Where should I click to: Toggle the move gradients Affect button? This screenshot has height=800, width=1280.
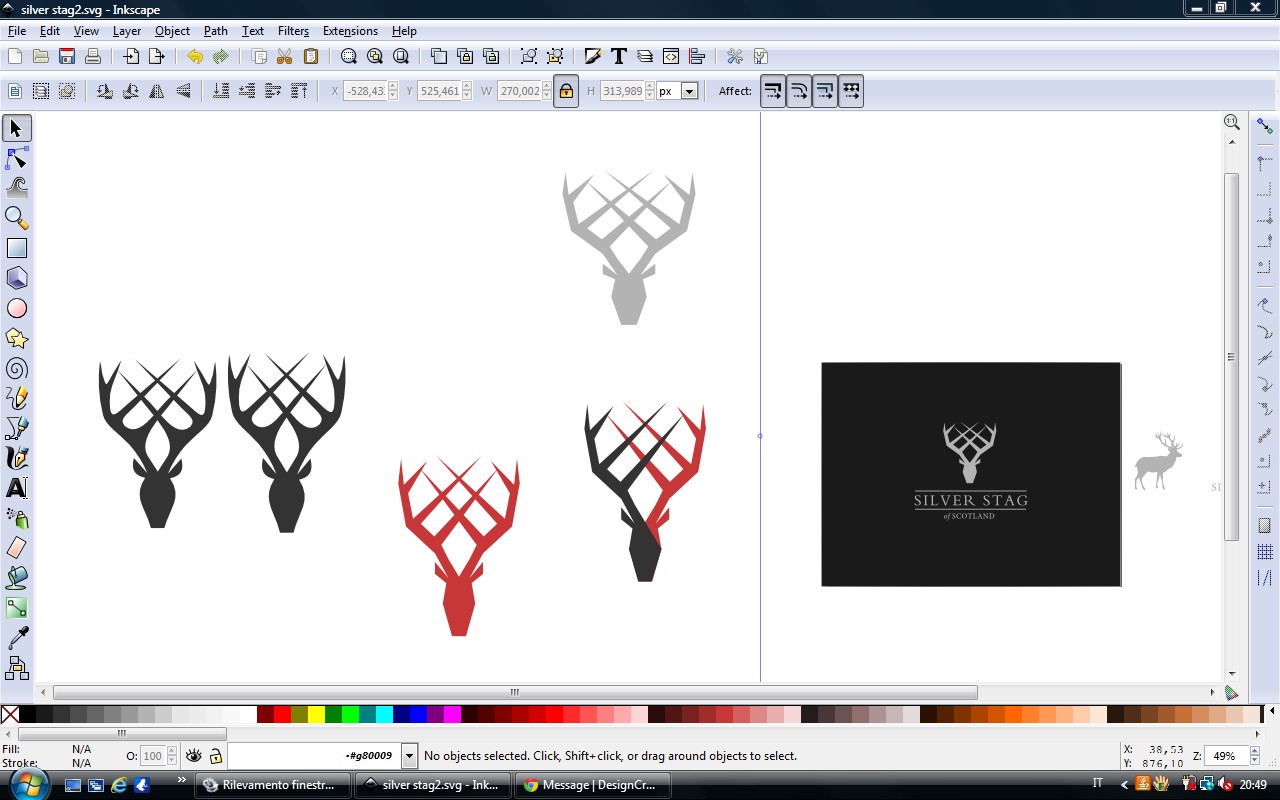pyautogui.click(x=824, y=90)
